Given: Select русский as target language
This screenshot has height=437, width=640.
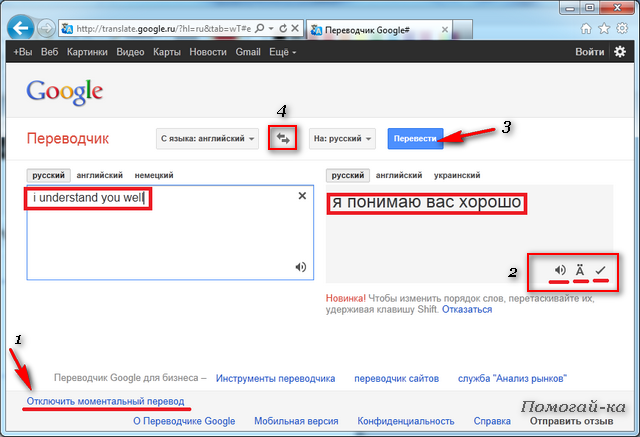Looking at the screenshot, I should [348, 175].
